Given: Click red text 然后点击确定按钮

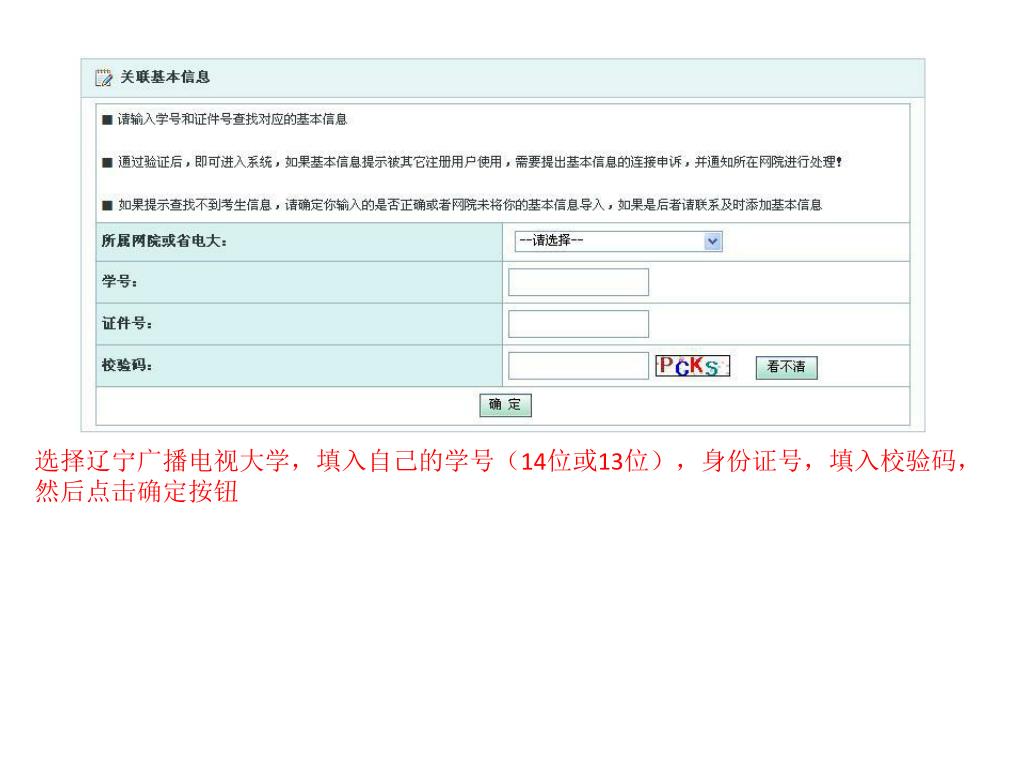Looking at the screenshot, I should click(136, 492).
